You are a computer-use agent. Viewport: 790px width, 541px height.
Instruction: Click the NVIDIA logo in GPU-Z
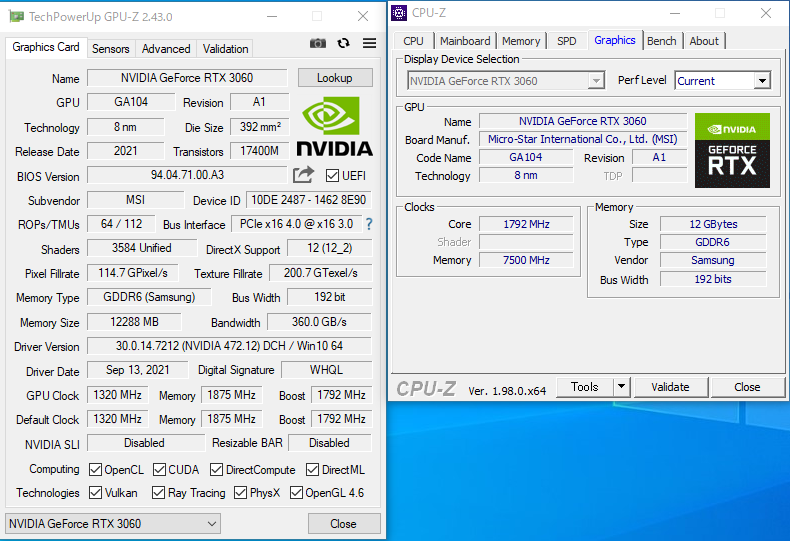335,126
